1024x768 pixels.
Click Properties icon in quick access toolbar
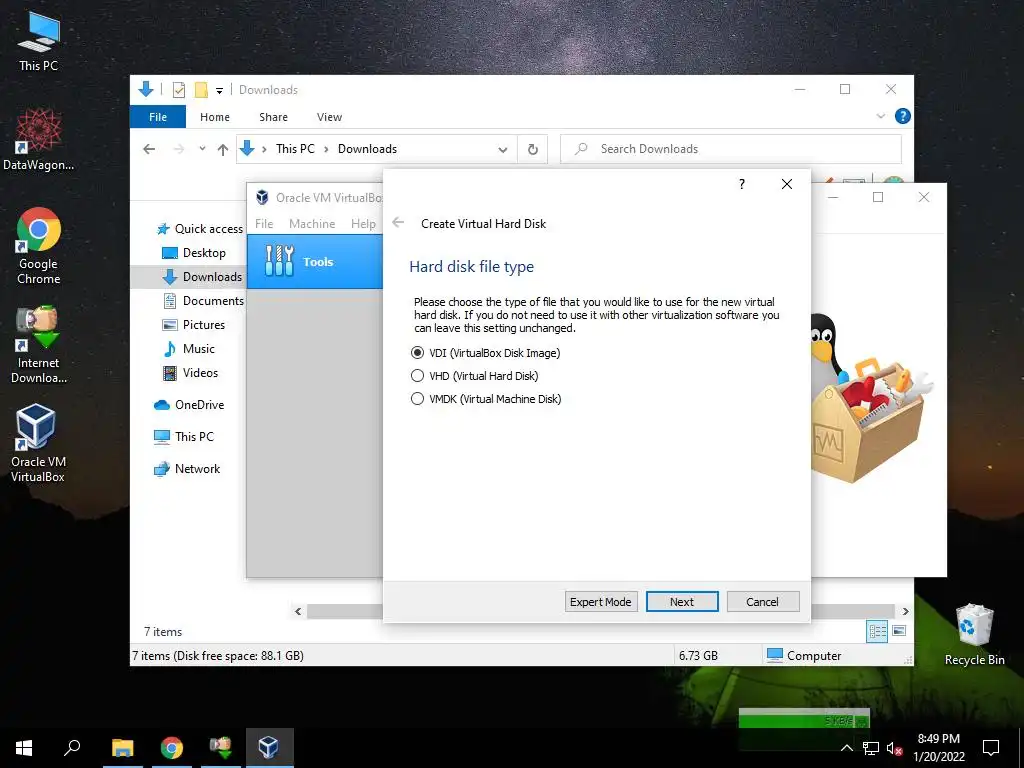178,90
